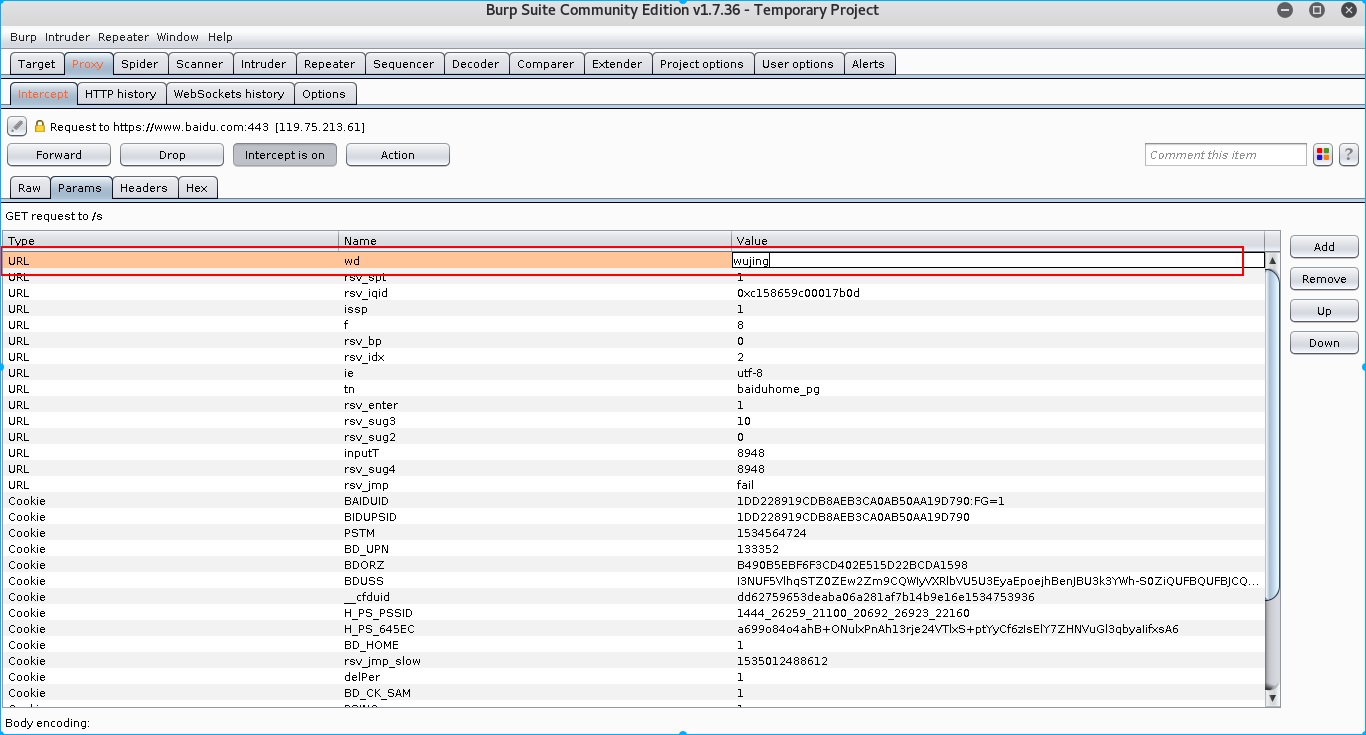1366x735 pixels.
Task: Select the __cfduid cookie name
Action: (367, 597)
